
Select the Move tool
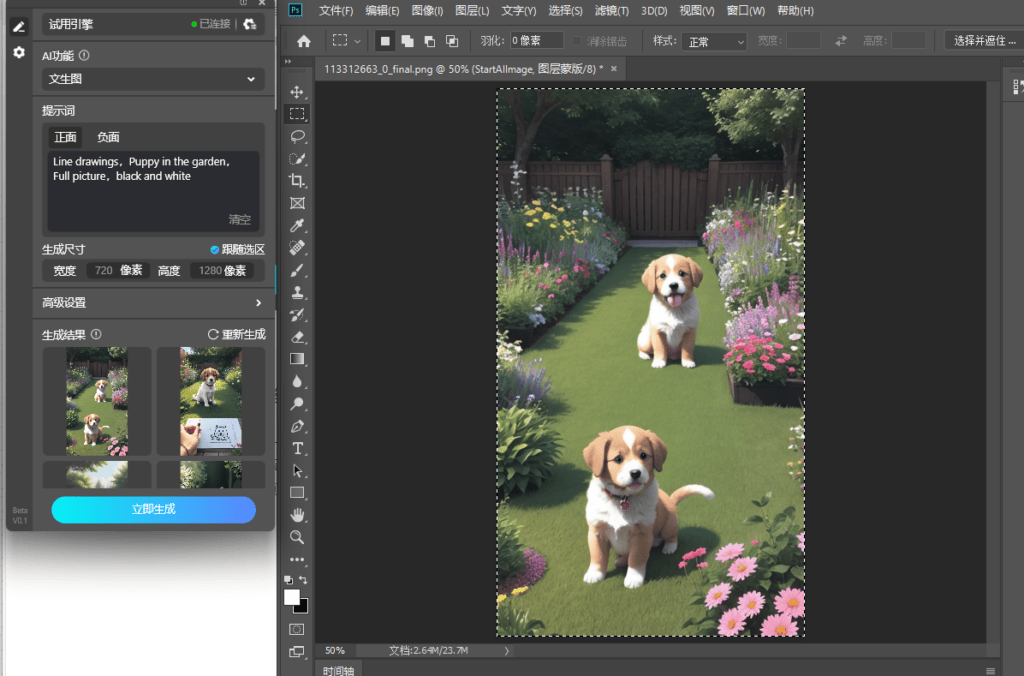[297, 91]
